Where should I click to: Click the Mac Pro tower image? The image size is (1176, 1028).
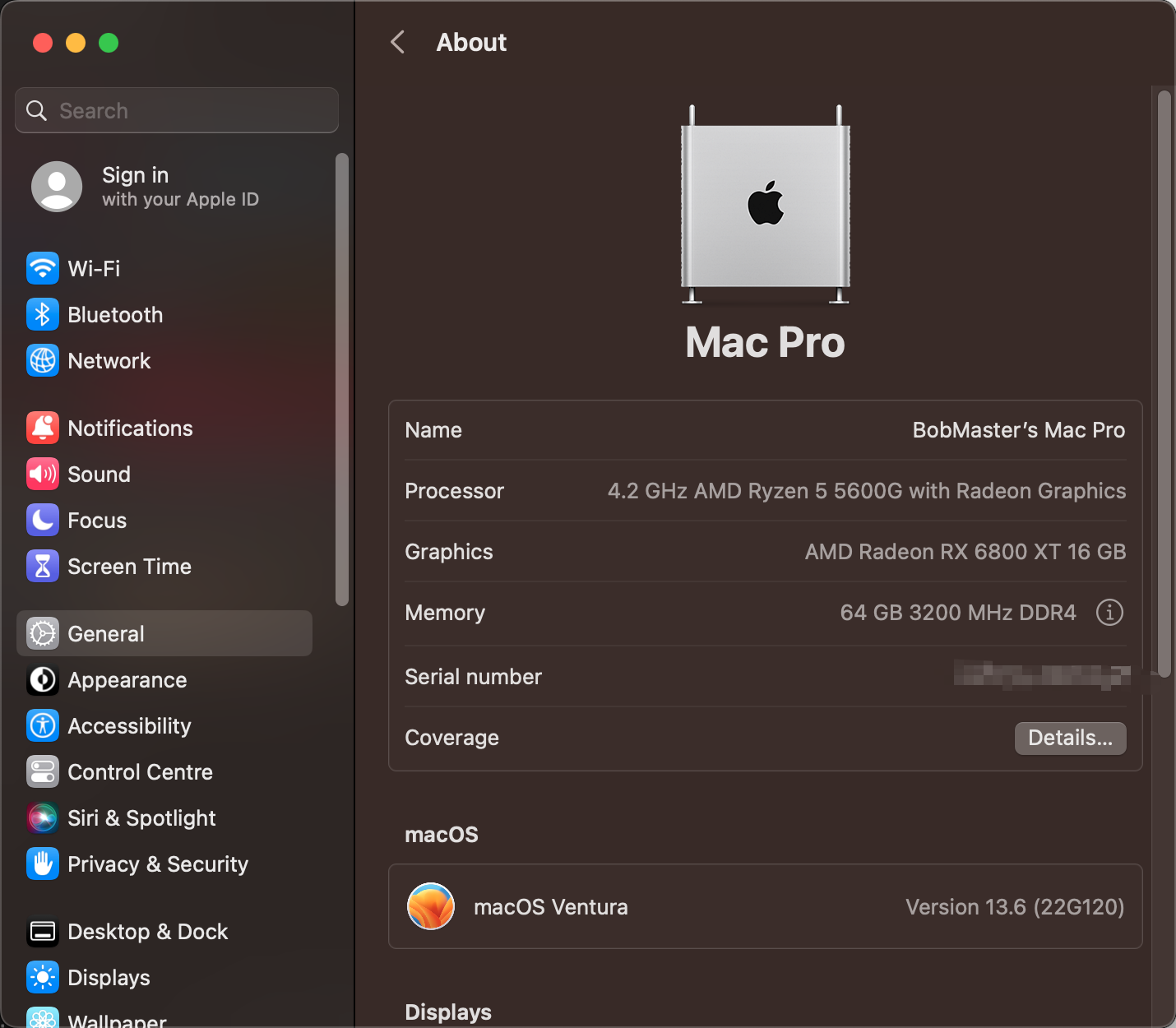click(766, 205)
